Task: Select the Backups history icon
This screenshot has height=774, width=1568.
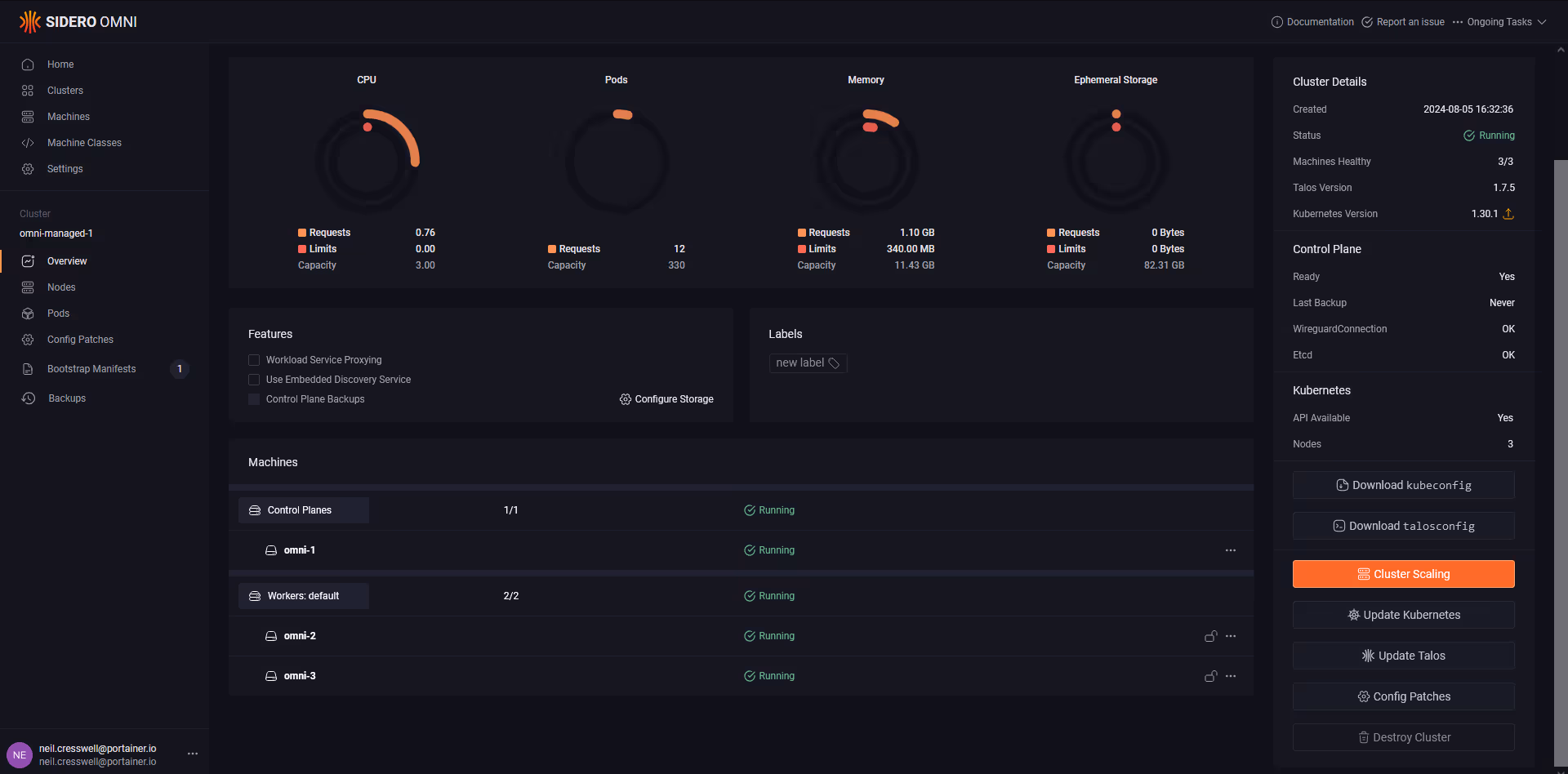Action: click(x=29, y=398)
